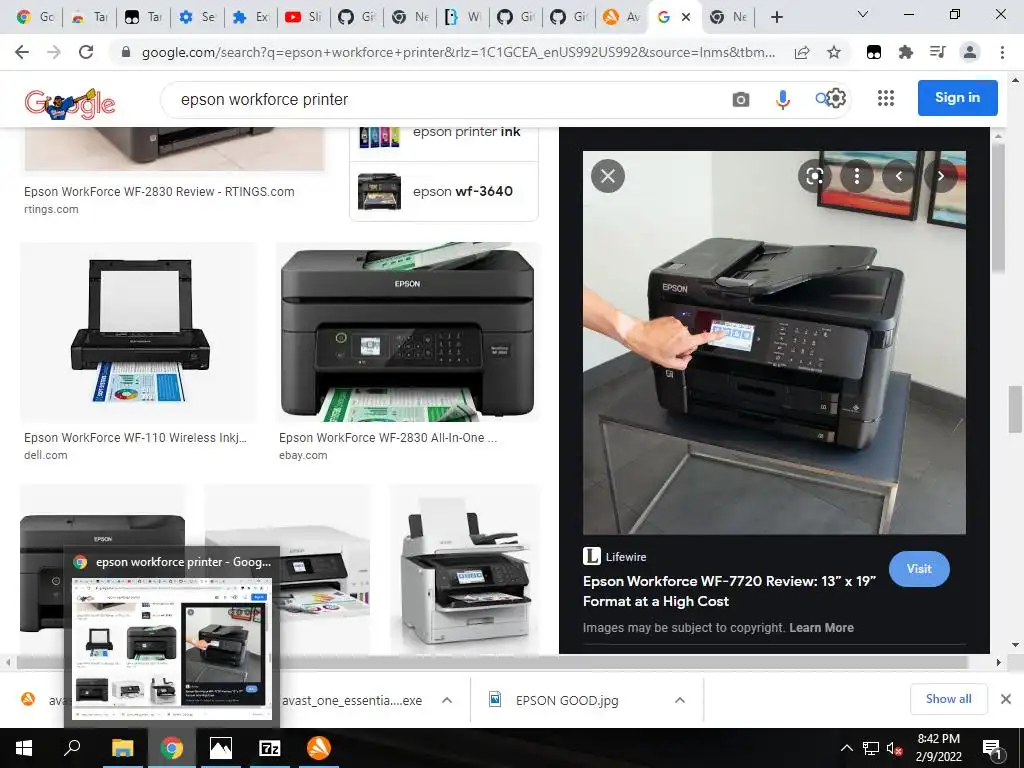Close the active Google search tab
Viewport: 1024px width, 768px height.
pos(686,18)
